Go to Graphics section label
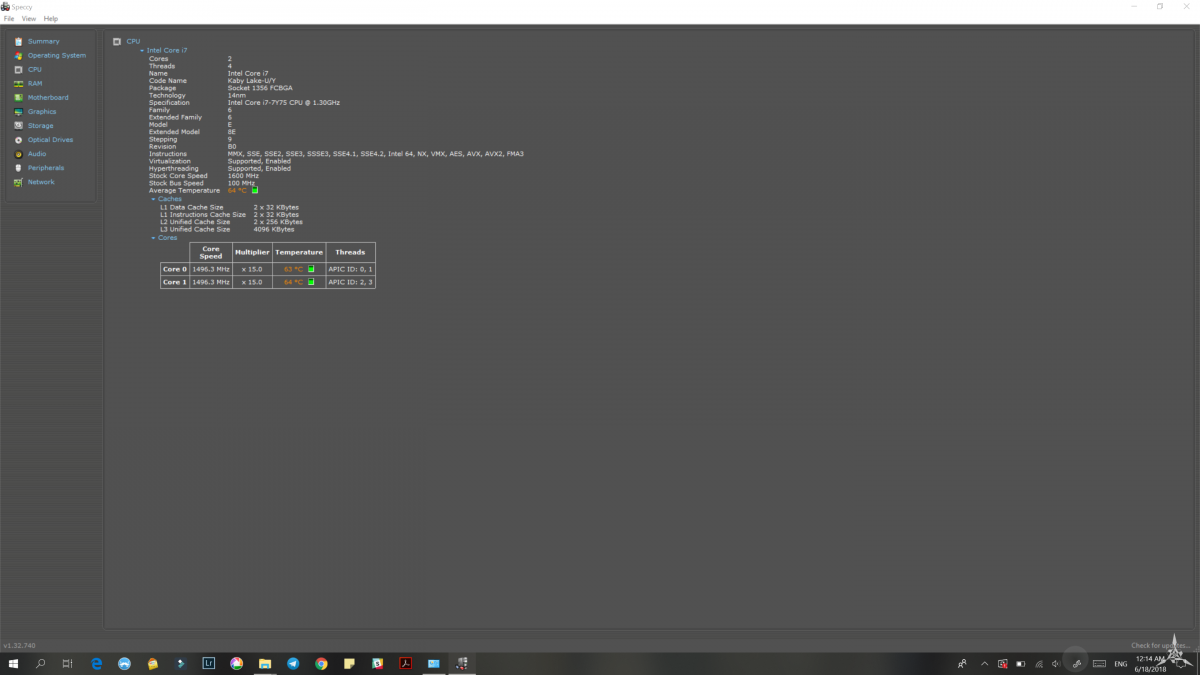1200x675 pixels. (42, 111)
